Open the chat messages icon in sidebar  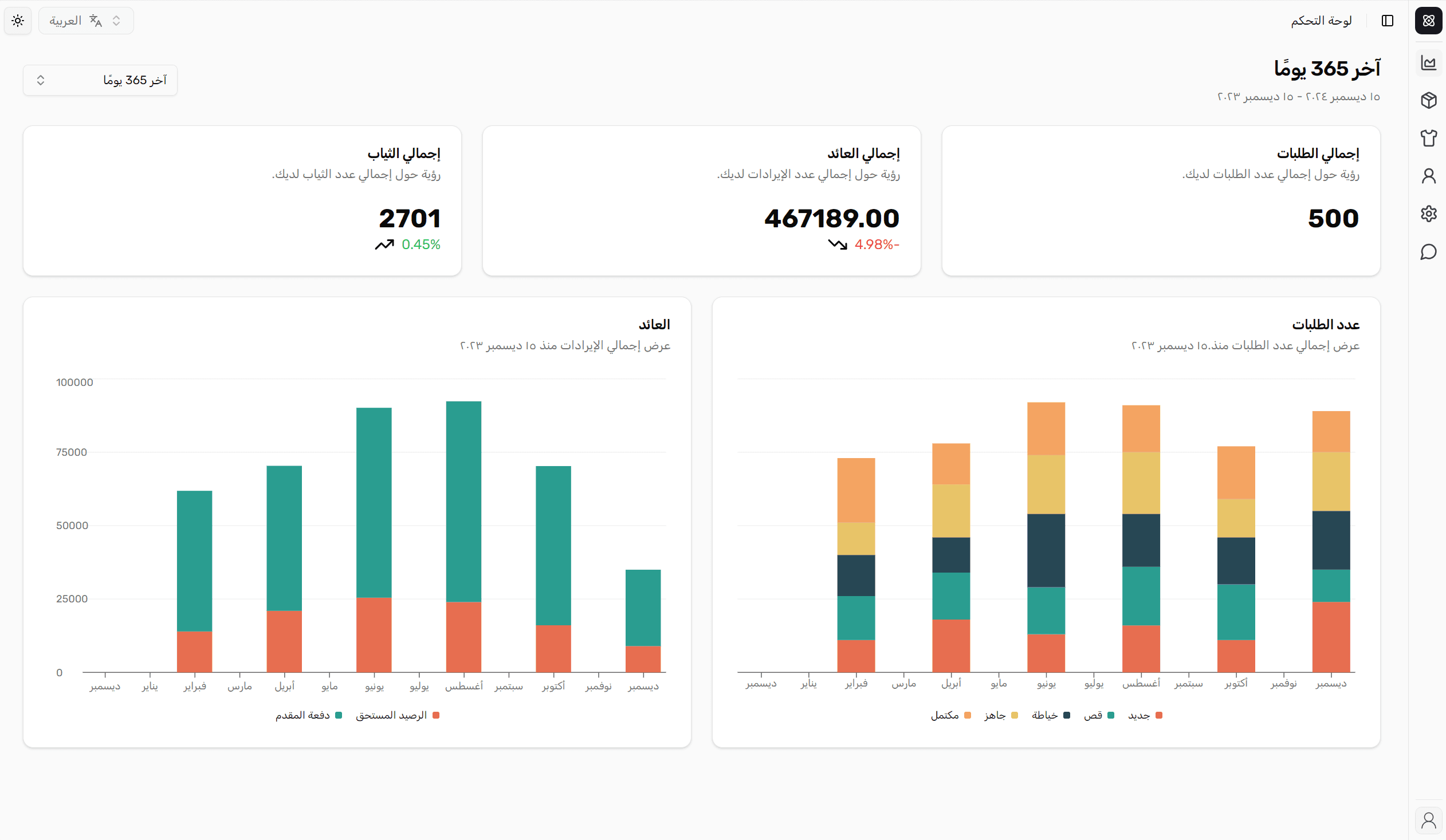[x=1428, y=252]
